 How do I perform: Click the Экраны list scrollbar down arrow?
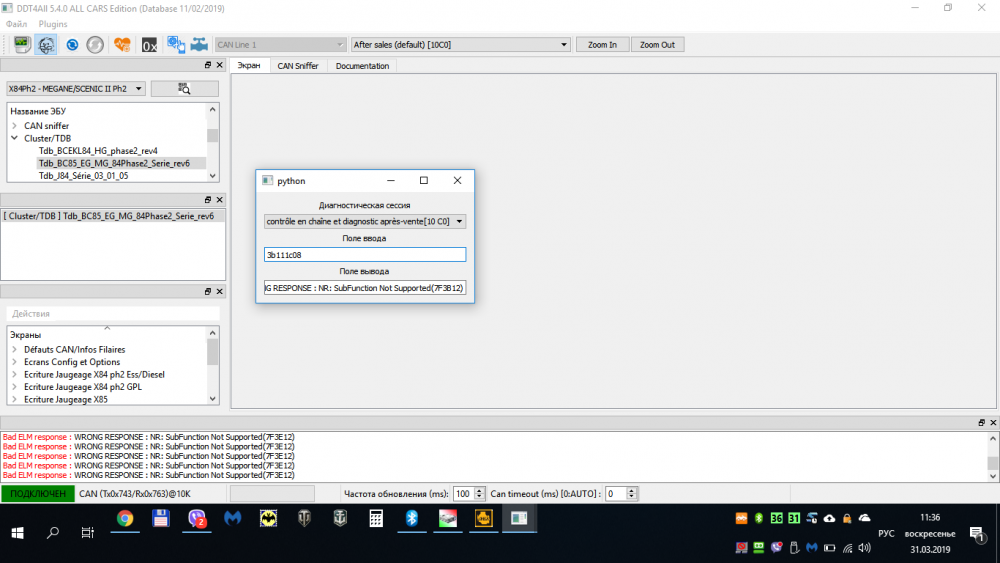click(x=212, y=398)
